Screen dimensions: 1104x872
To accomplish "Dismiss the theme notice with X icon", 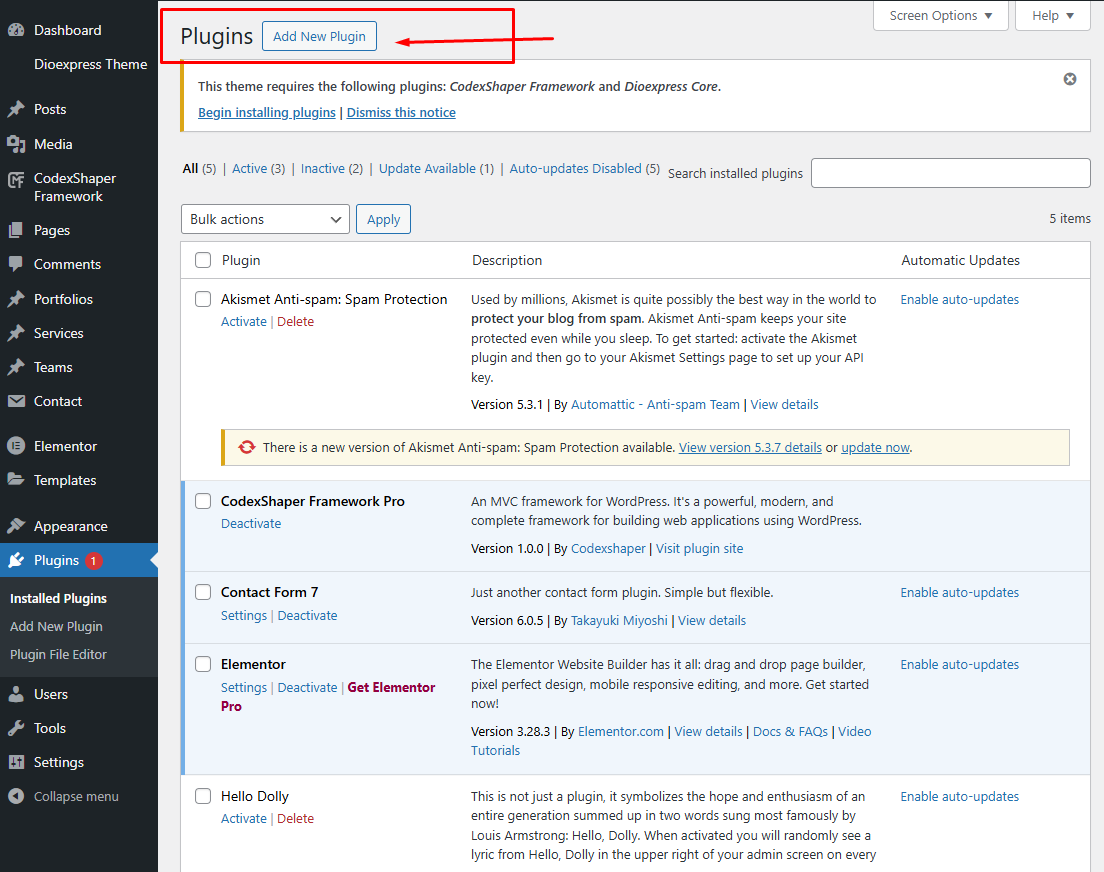I will click(x=1070, y=79).
